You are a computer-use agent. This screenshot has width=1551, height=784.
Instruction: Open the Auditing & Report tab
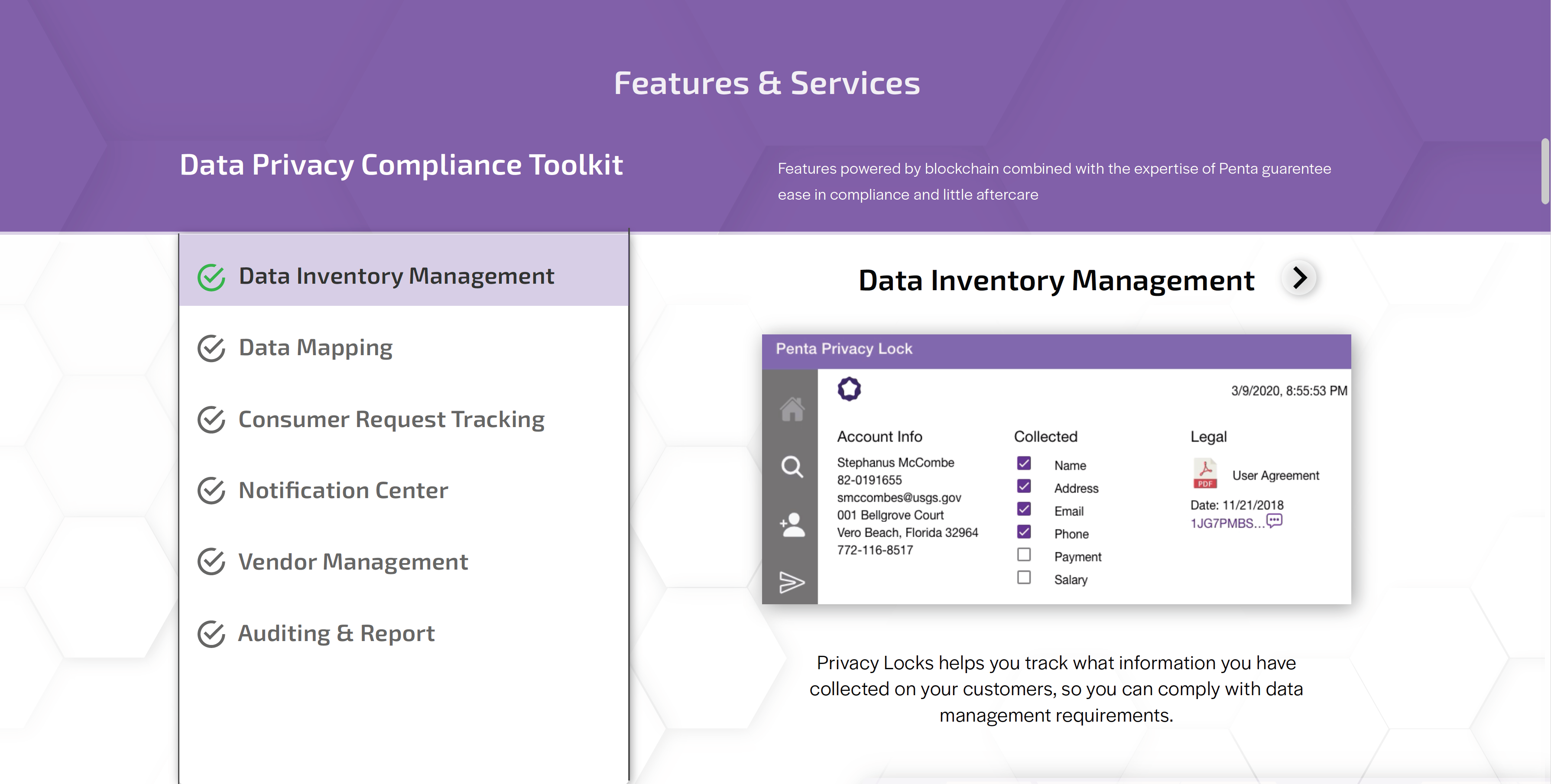pos(336,633)
